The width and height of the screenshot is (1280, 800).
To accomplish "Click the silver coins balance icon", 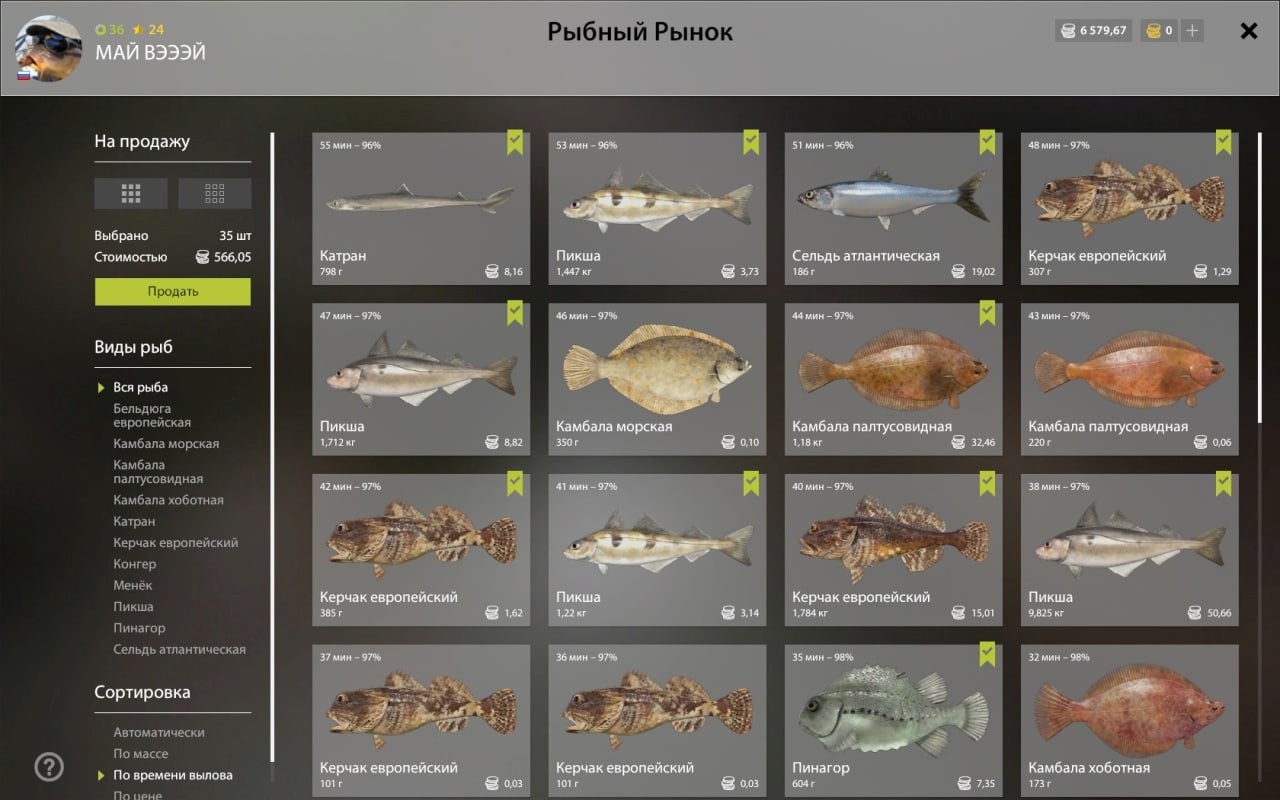I will 1068,31.
